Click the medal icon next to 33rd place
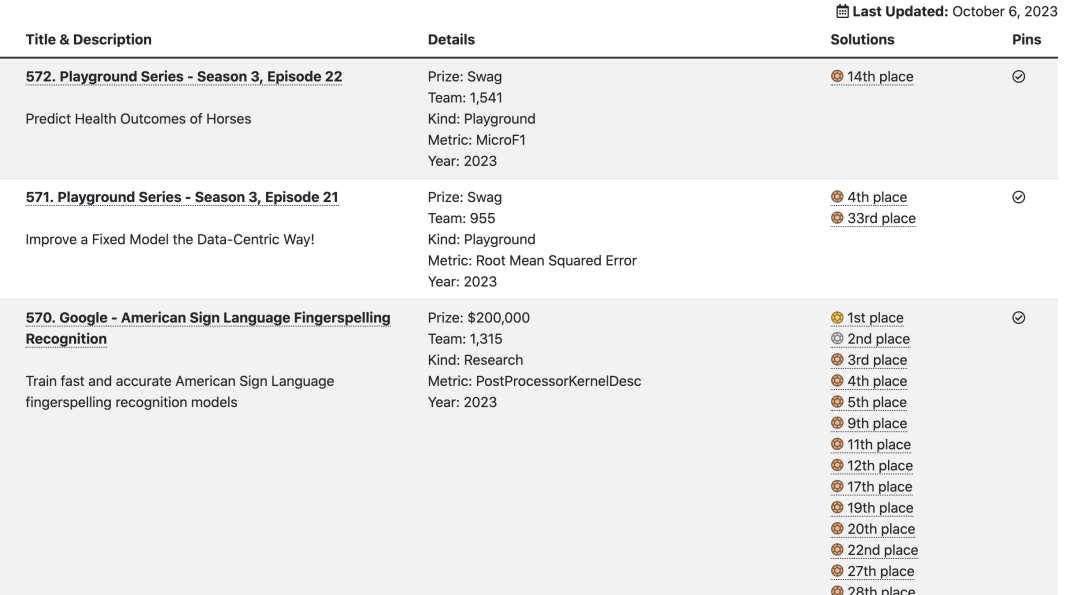 pos(837,218)
